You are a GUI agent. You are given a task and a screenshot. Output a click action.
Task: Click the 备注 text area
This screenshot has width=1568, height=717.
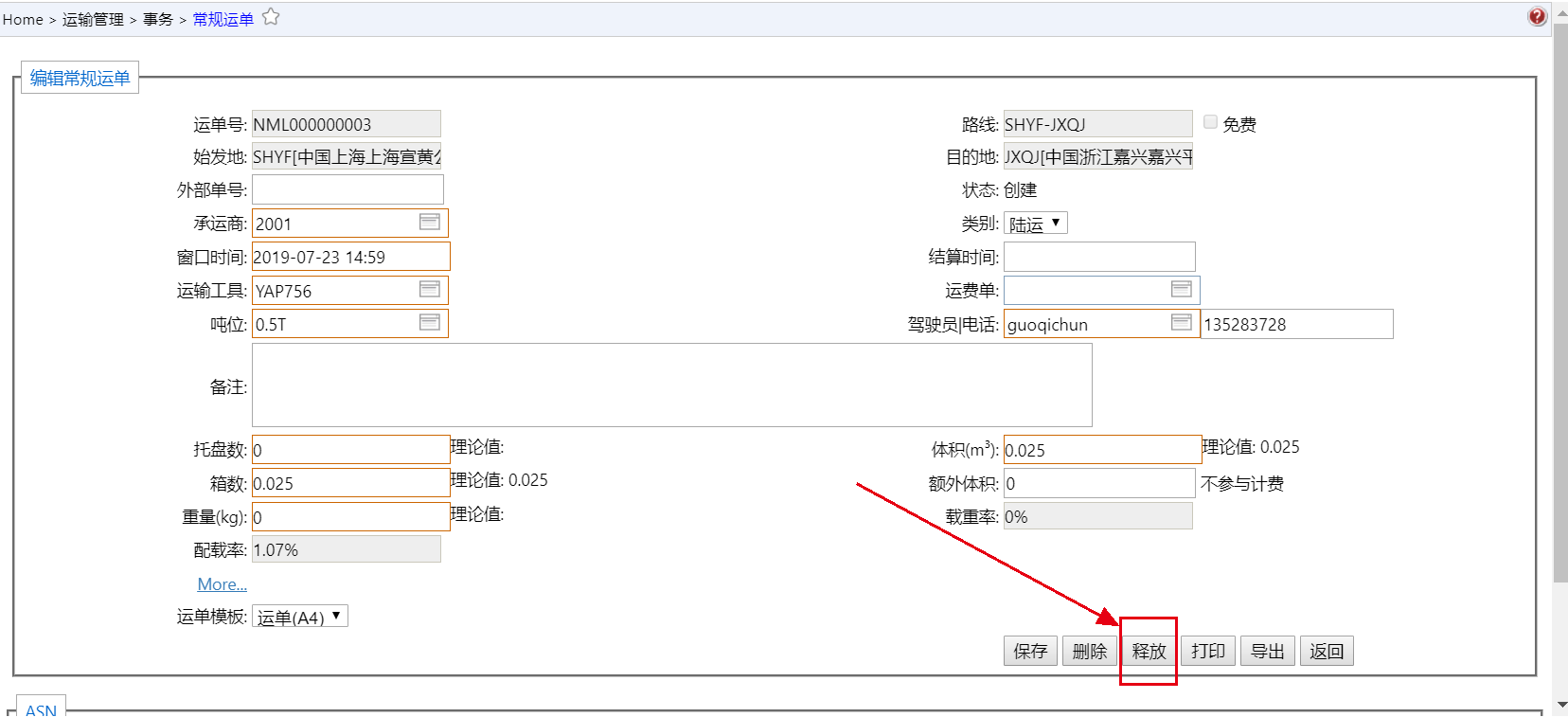(x=672, y=385)
